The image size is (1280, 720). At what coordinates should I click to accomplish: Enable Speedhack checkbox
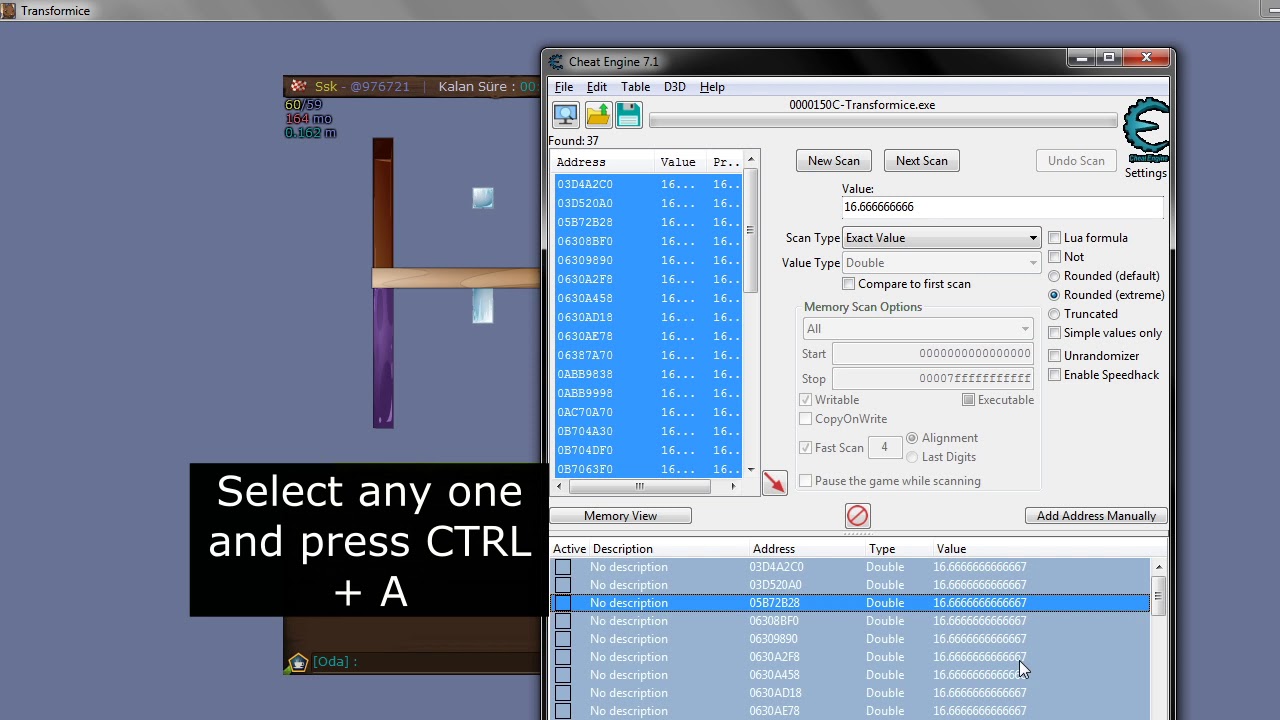(x=1054, y=375)
